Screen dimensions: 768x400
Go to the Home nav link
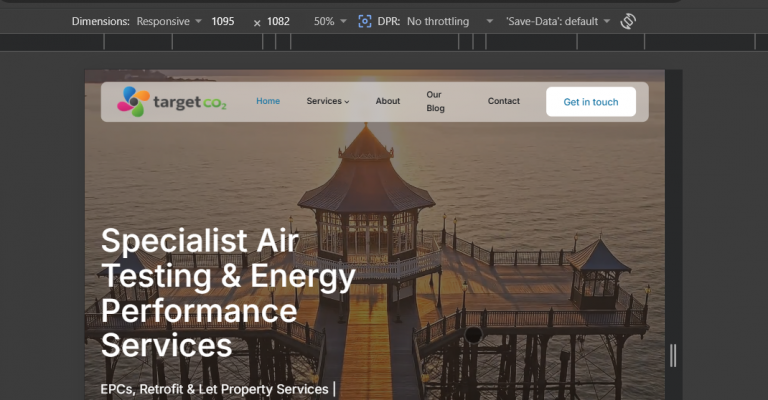coord(268,101)
